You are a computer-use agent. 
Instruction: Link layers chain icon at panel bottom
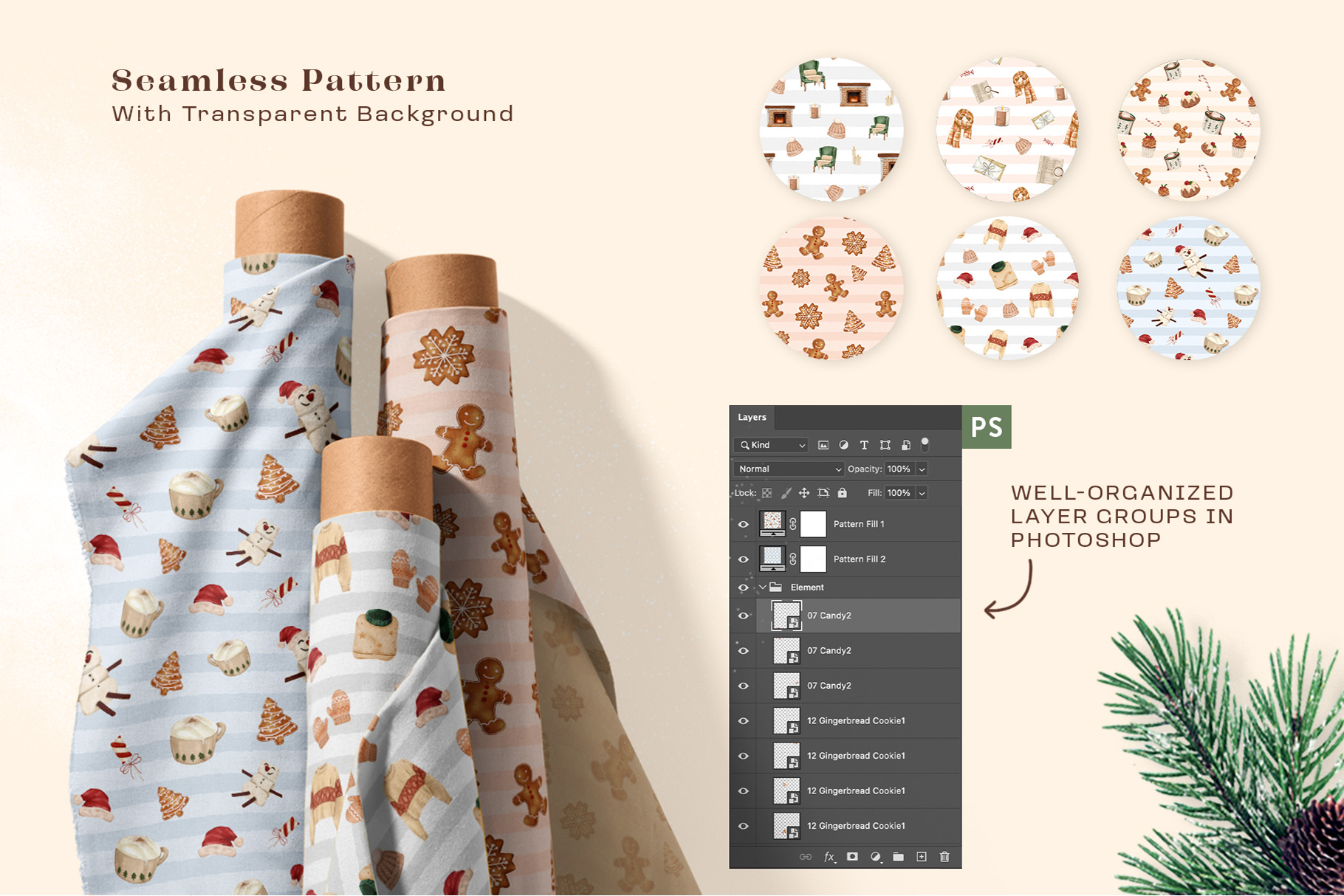806,857
